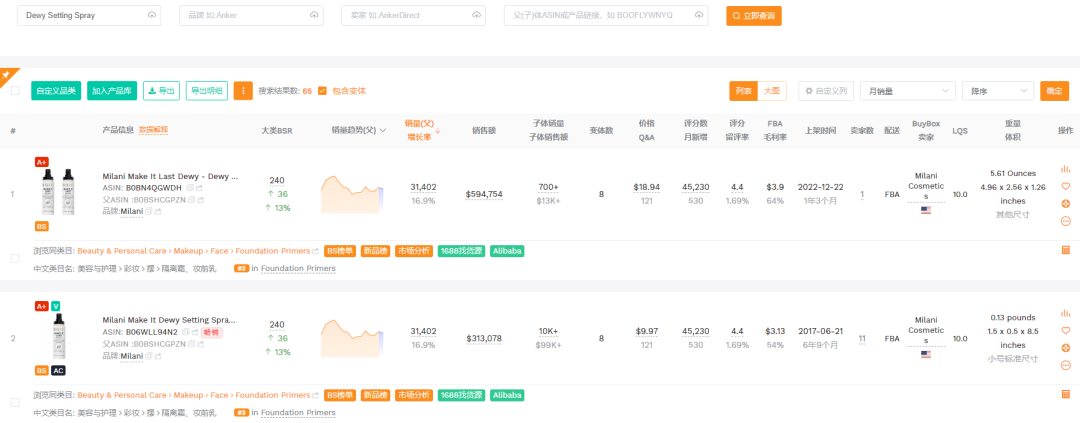Viewport: 1080px width, 423px height.
Task: Expand the 销量趋势(父) column dropdown
Action: [x=383, y=130]
